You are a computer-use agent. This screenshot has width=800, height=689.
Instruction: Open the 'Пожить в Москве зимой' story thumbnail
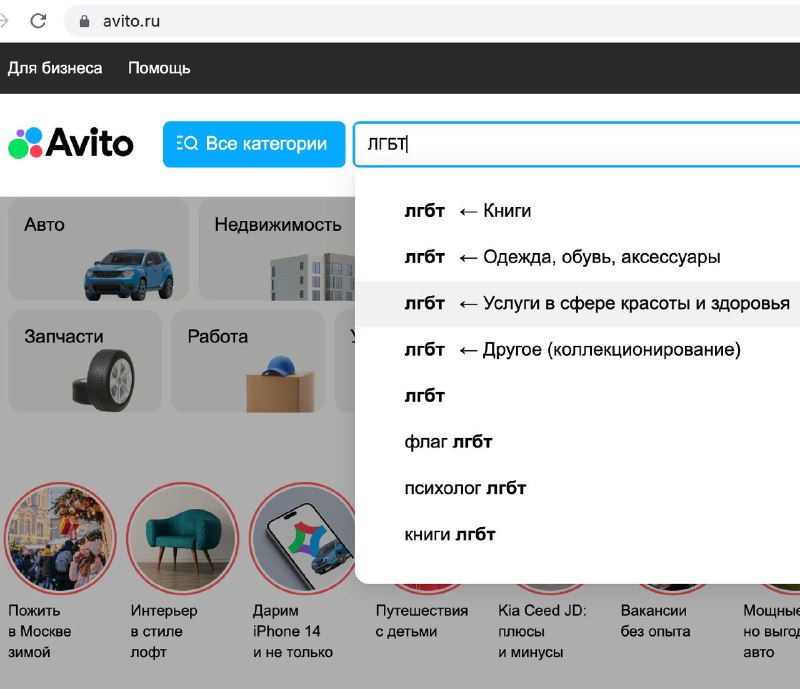click(60, 538)
